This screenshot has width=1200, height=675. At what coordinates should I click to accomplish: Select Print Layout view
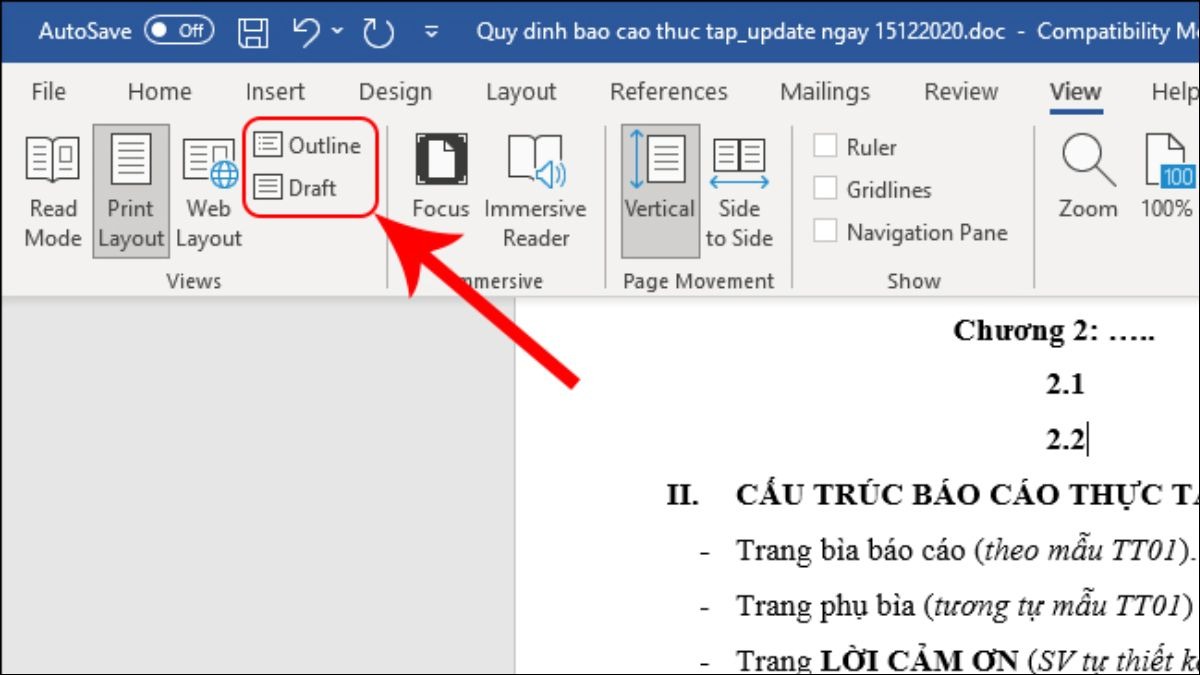click(x=131, y=192)
